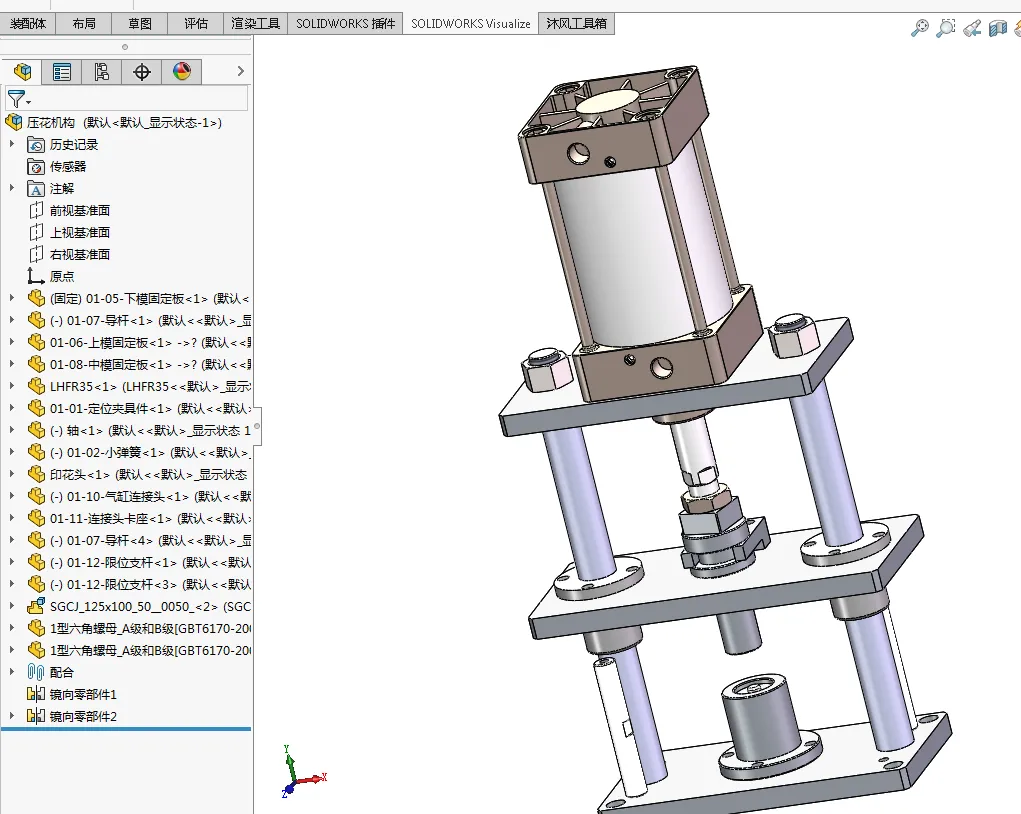Click the rollback bar under the tree
This screenshot has width=1021, height=814.
click(126, 729)
